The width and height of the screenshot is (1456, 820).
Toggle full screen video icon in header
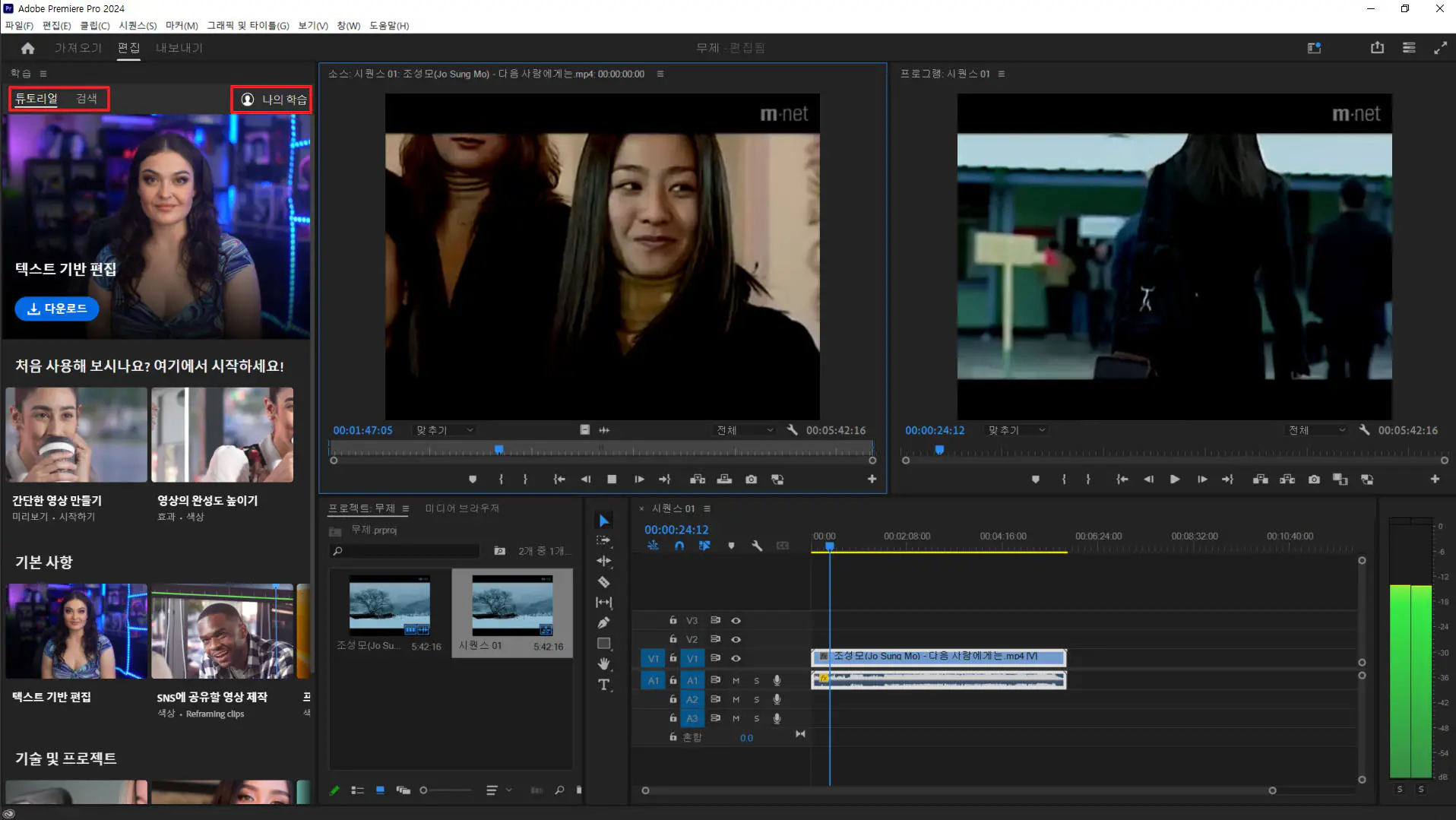pos(1440,48)
